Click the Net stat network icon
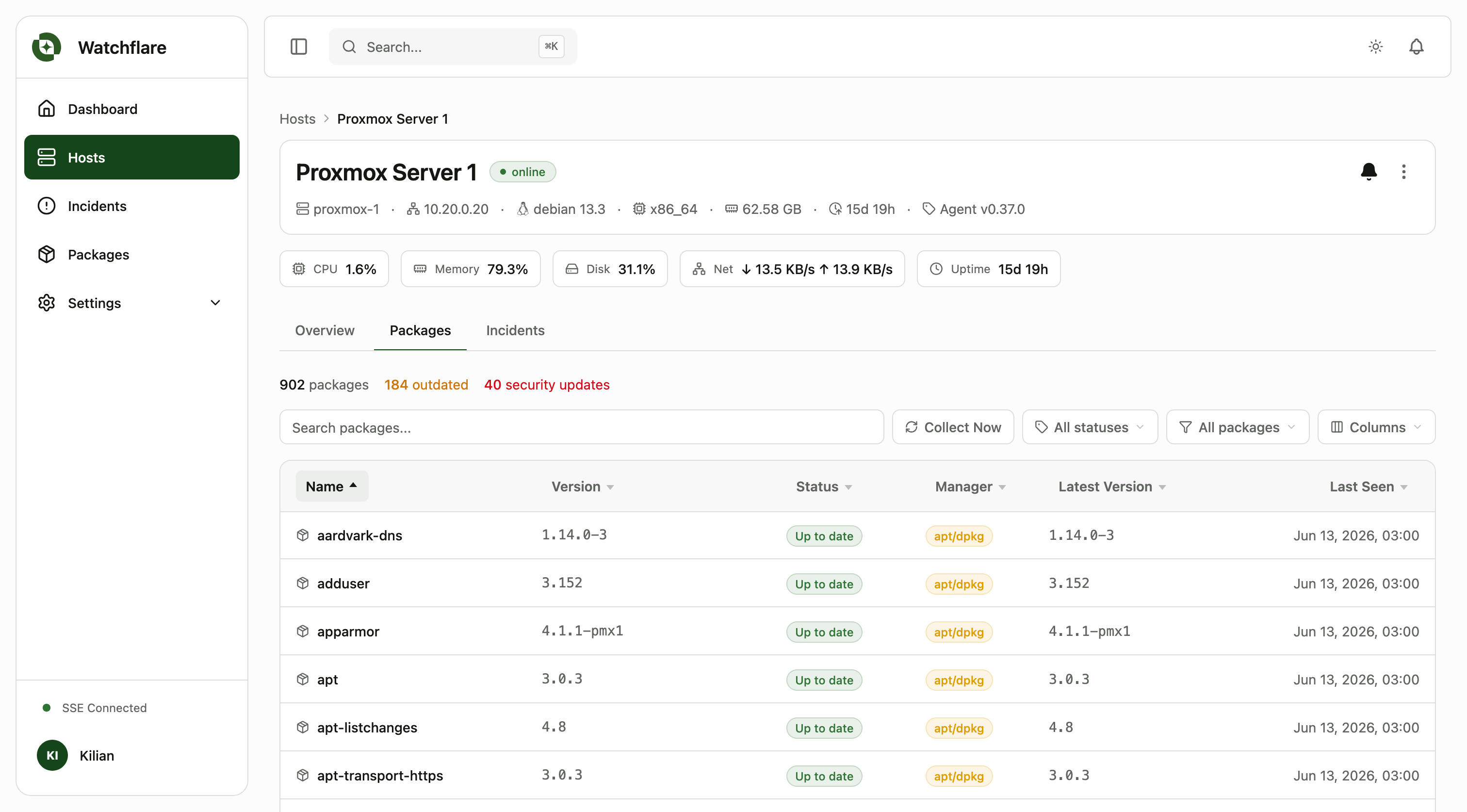 click(699, 269)
